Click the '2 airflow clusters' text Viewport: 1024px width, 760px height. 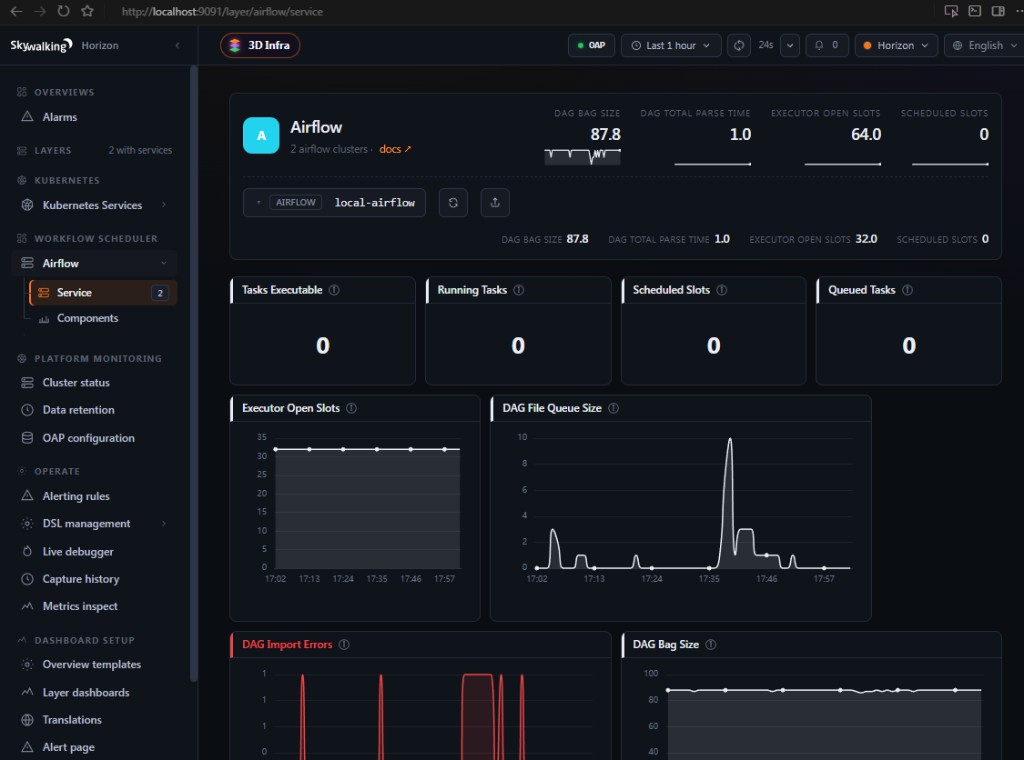(329, 149)
